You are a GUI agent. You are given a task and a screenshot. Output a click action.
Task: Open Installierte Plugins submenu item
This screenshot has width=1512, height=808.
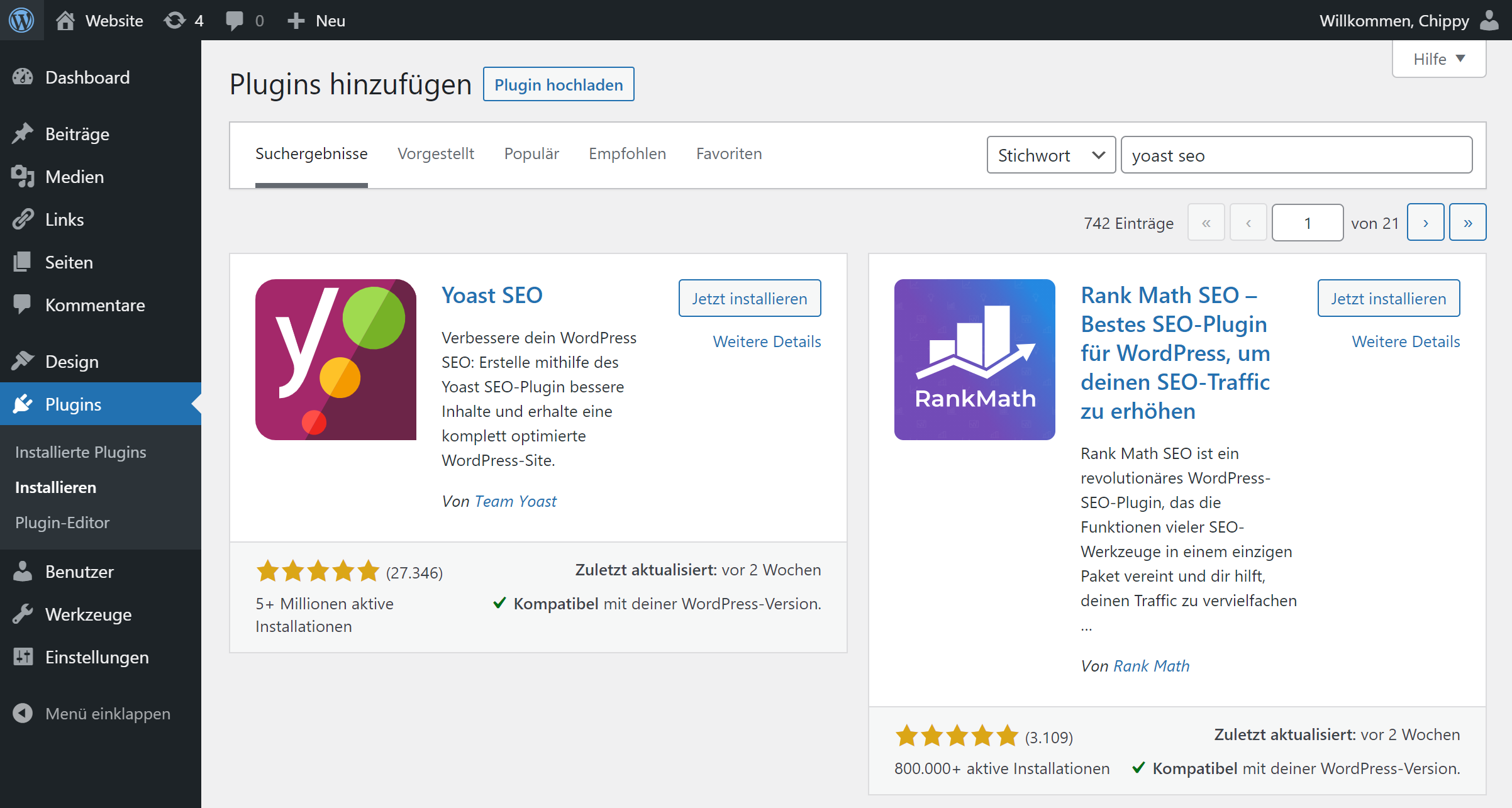click(x=81, y=452)
